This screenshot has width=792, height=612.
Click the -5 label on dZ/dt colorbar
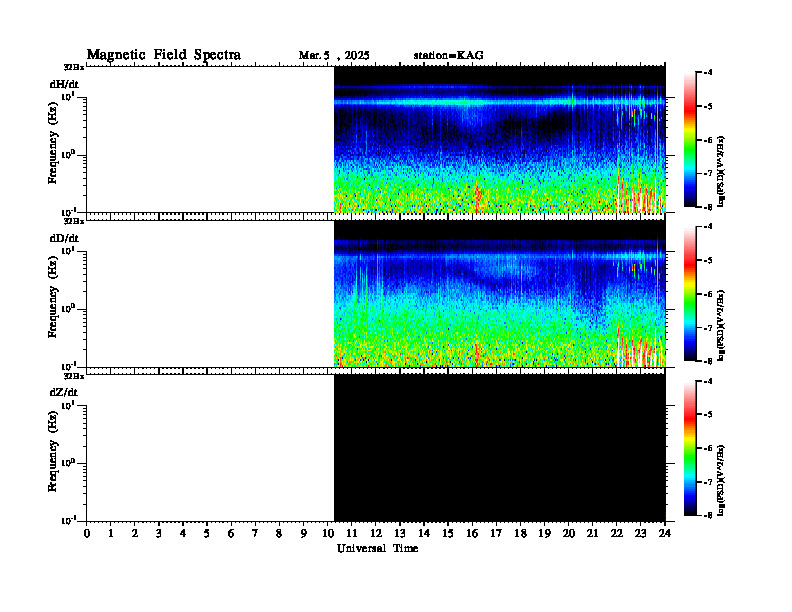(x=707, y=415)
